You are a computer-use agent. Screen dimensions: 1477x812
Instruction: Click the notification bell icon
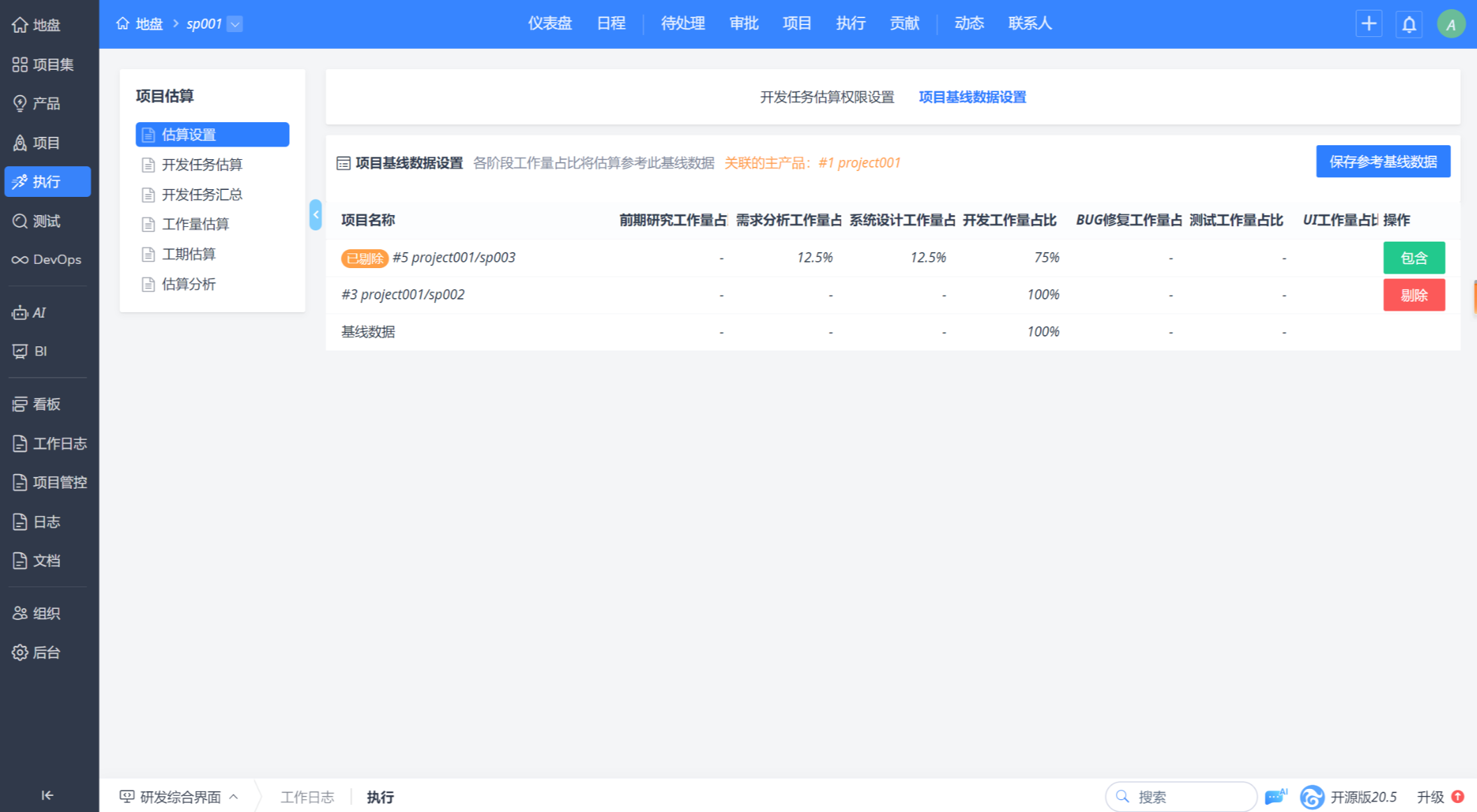pyautogui.click(x=1409, y=24)
